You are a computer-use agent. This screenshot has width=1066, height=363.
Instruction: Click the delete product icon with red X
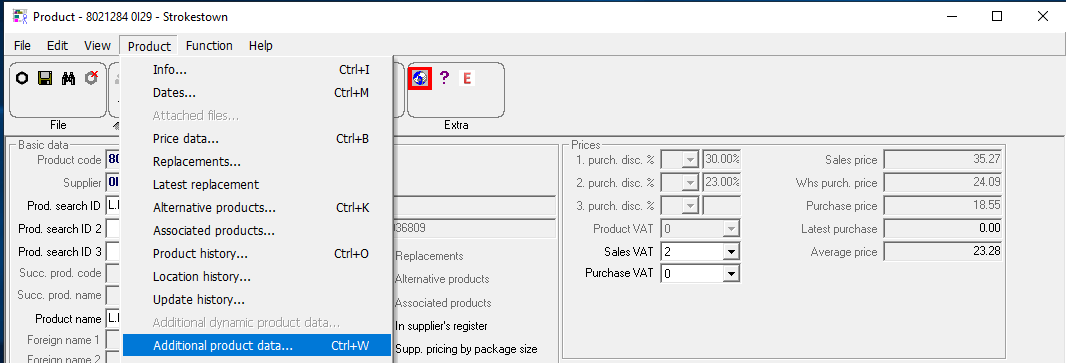[91, 78]
